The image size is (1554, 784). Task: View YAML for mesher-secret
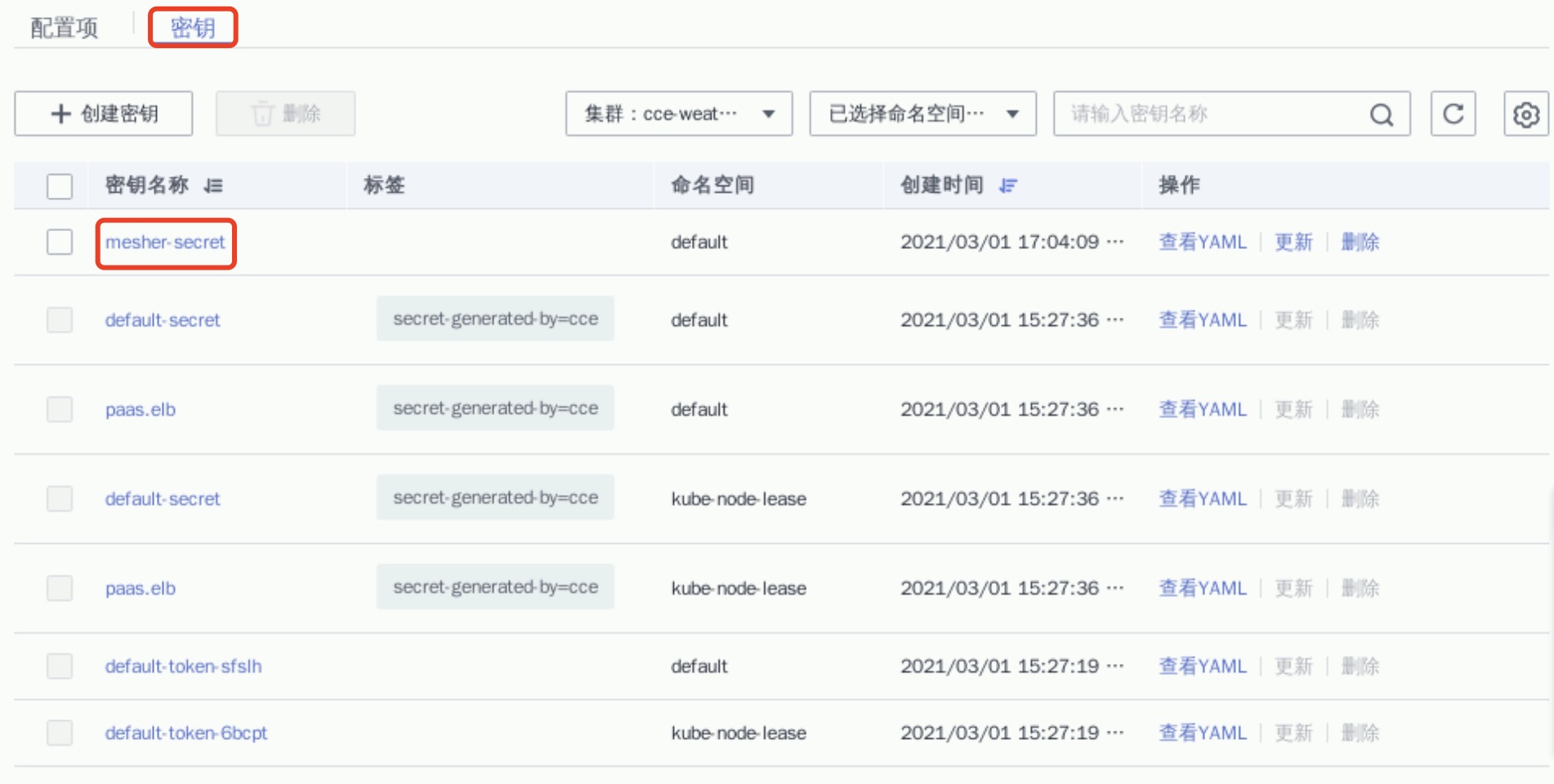(1203, 242)
